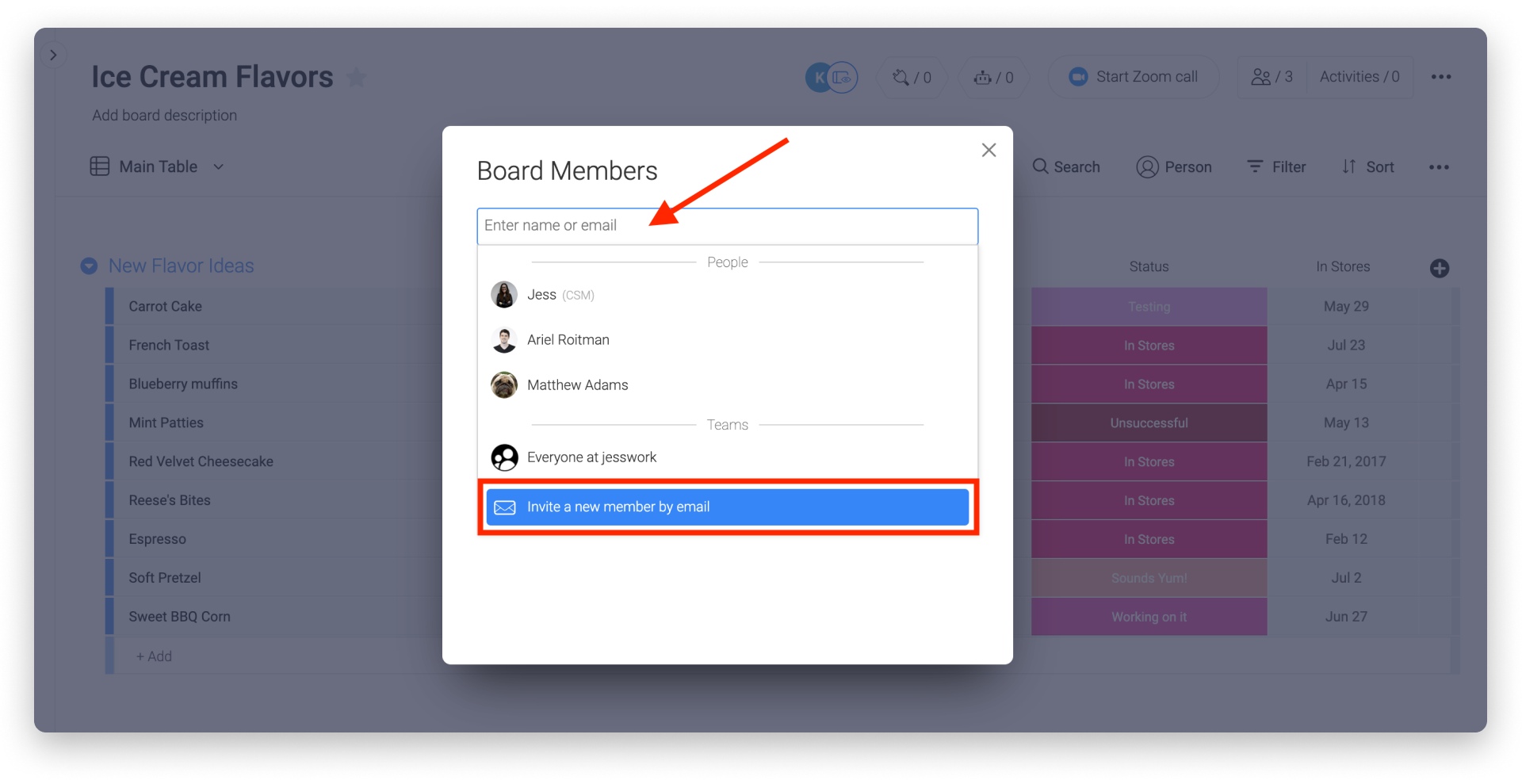The width and height of the screenshot is (1522, 784).
Task: Click the Search tool
Action: (1066, 167)
